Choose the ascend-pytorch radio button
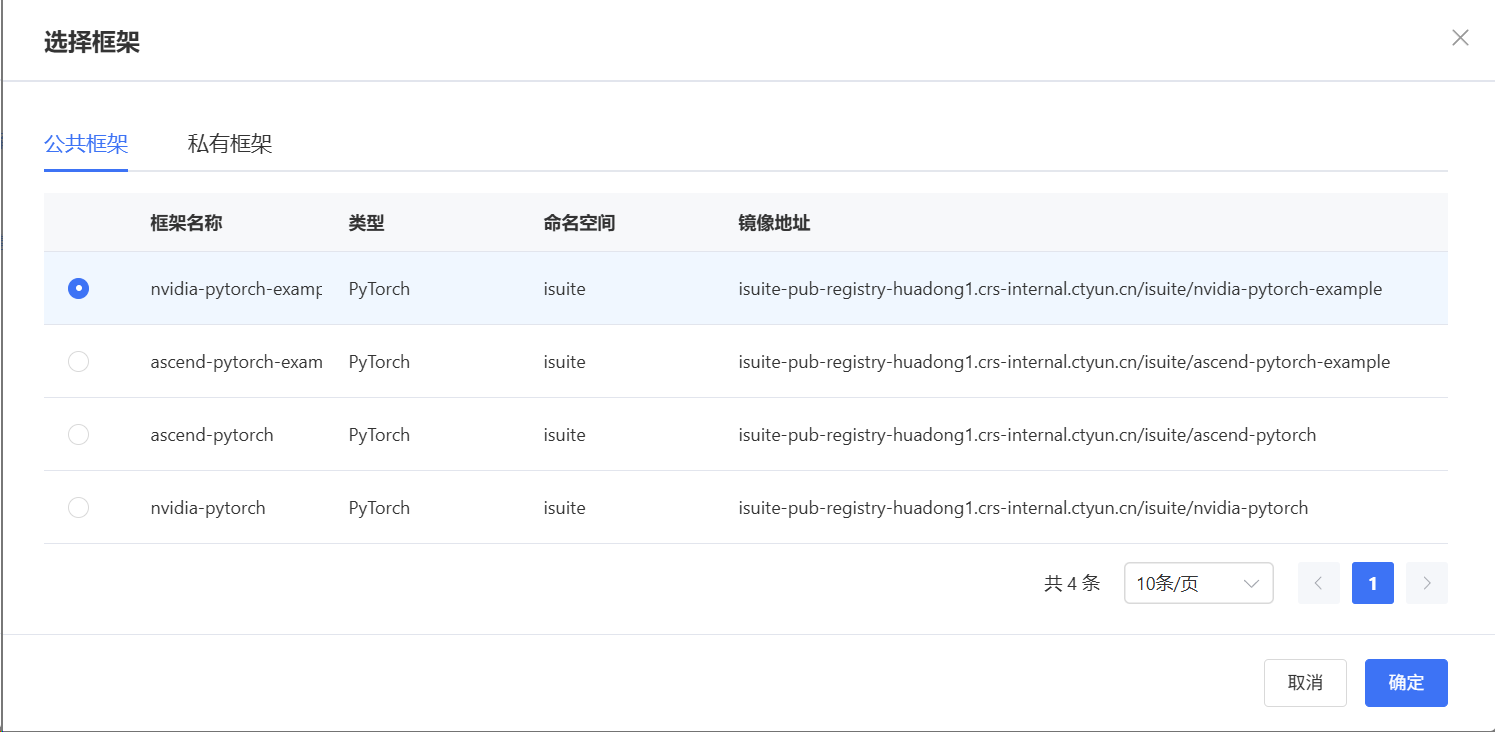Screen dimensions: 1495x732 coord(78,435)
